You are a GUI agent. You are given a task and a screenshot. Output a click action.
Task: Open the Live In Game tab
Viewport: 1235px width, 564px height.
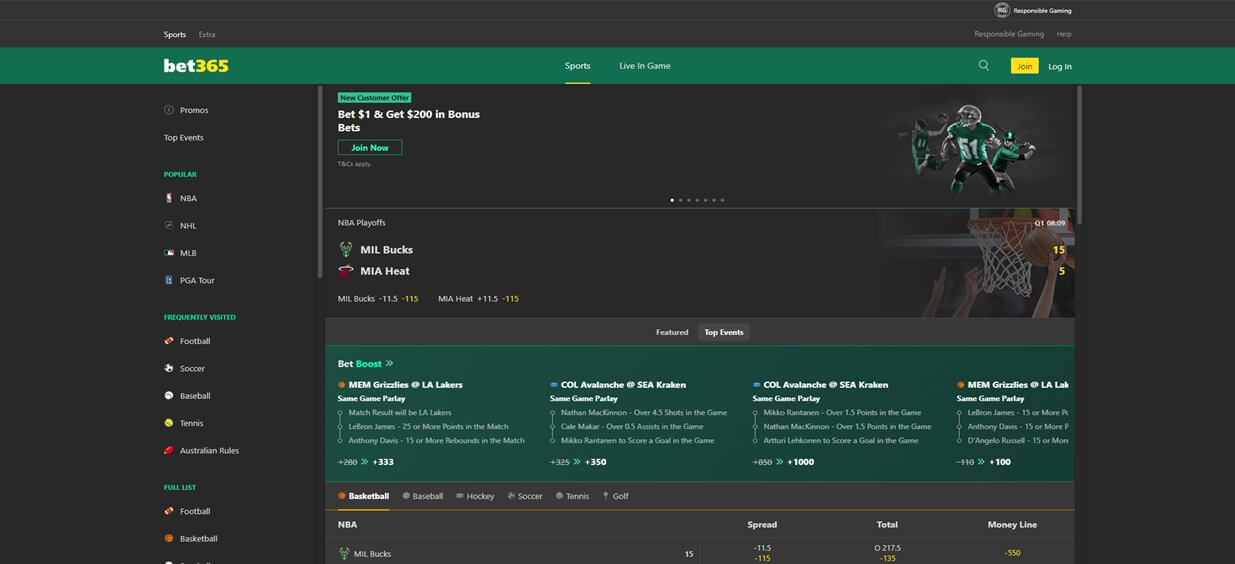[x=645, y=66]
